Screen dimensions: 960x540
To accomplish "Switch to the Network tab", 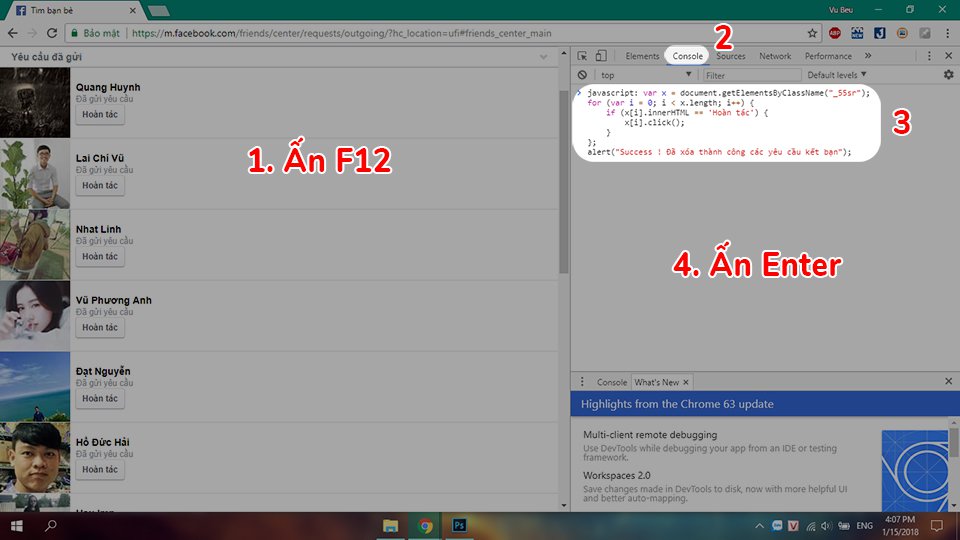I will 775,56.
